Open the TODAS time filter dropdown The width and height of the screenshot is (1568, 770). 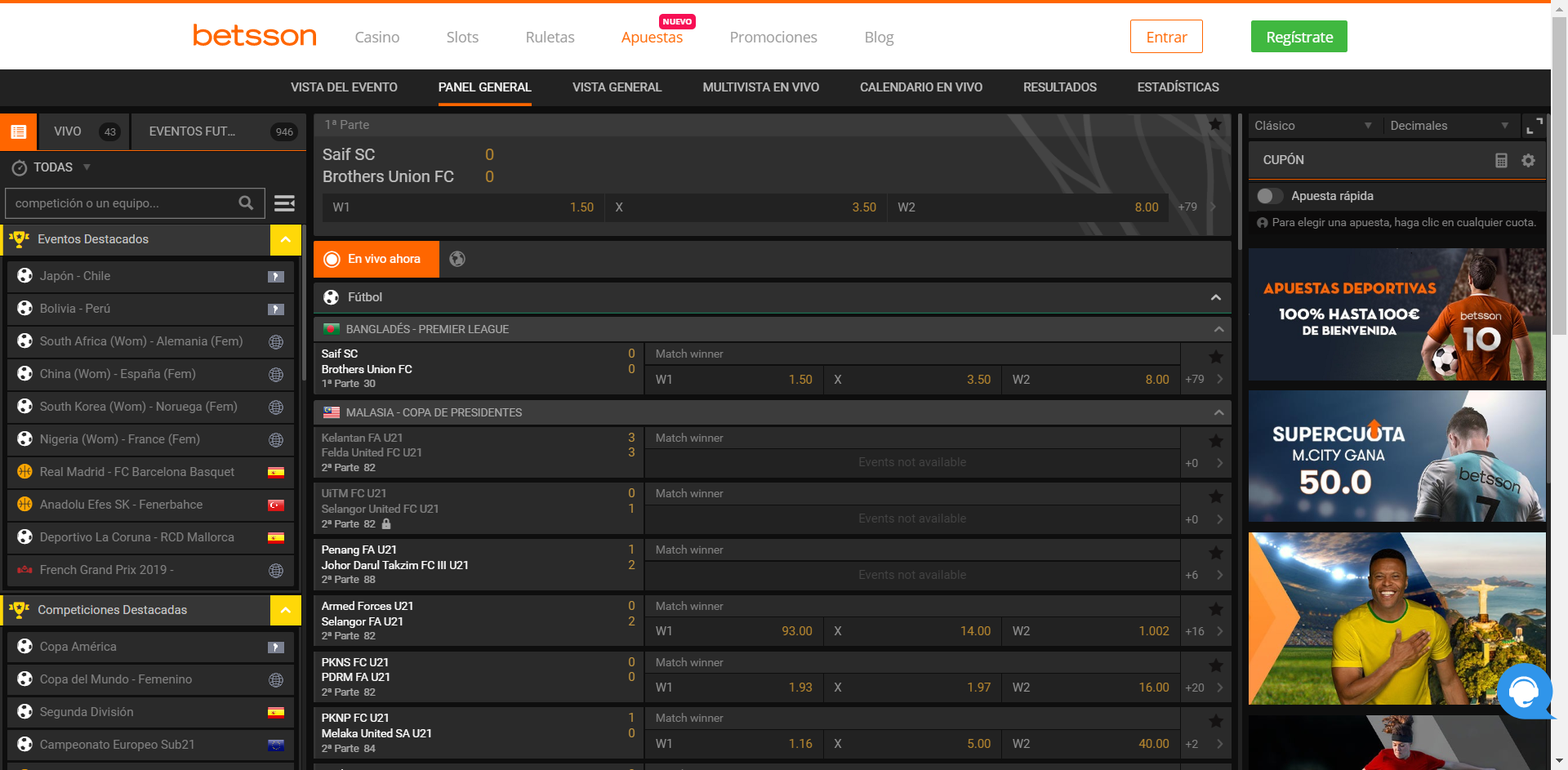click(x=51, y=167)
